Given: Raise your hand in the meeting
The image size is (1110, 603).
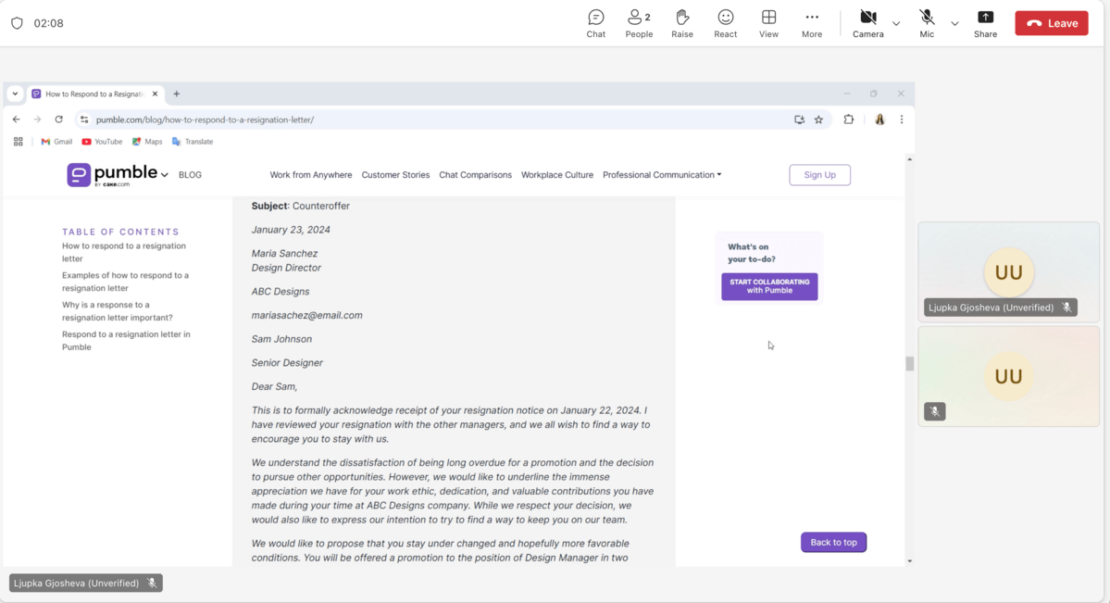Looking at the screenshot, I should tap(682, 23).
